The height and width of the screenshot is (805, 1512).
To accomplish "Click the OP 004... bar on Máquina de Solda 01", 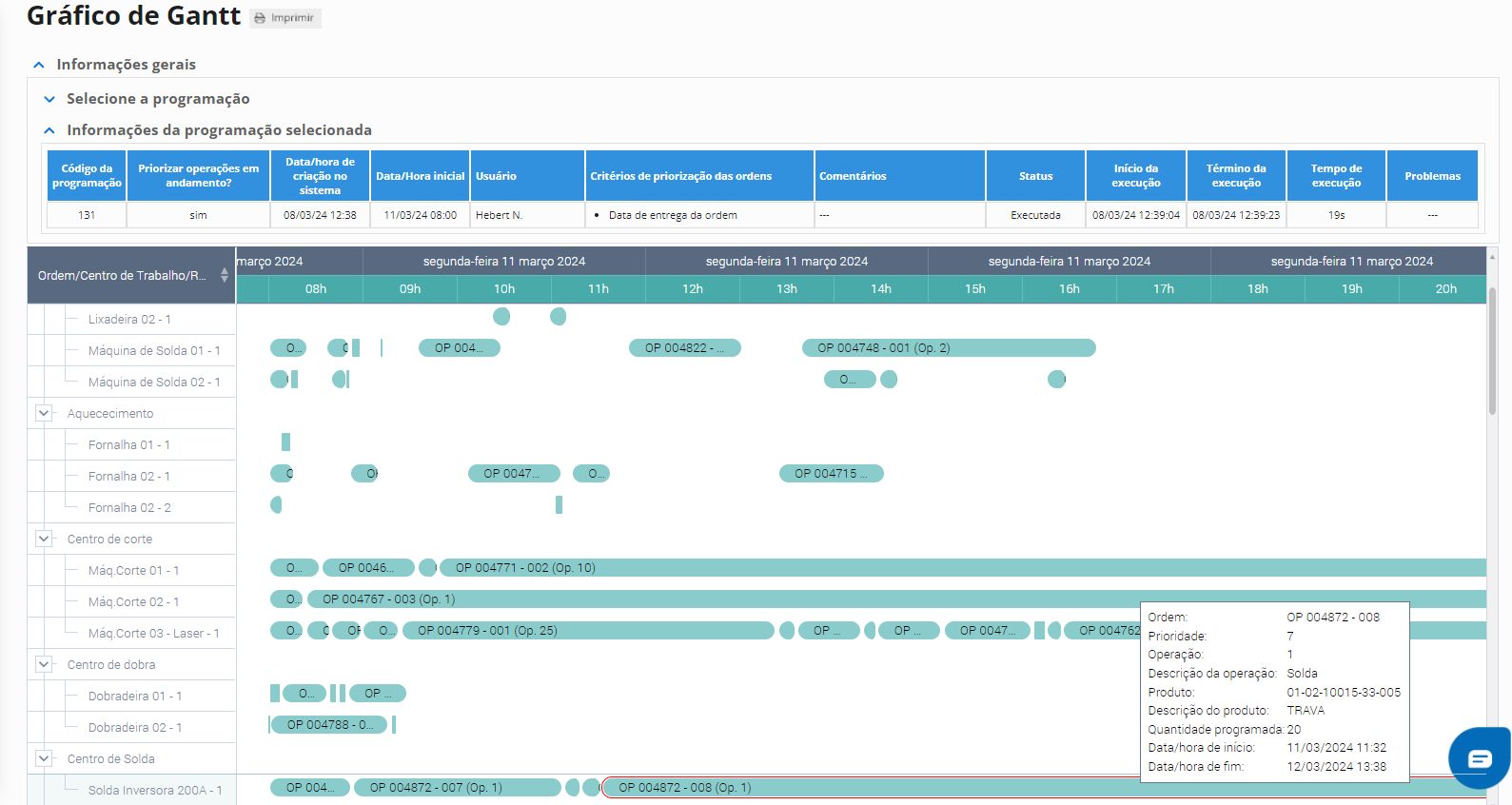I will pos(459,348).
